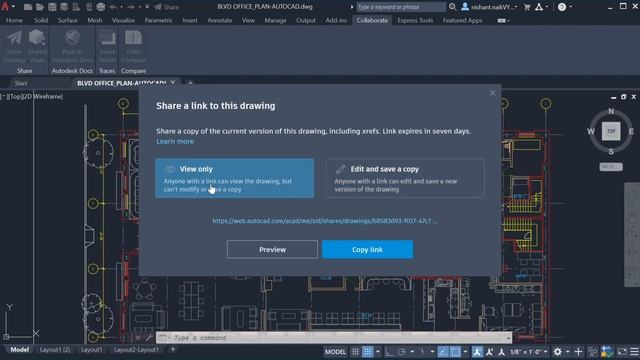Expand the Help dropdown arrow

[x=571, y=7]
